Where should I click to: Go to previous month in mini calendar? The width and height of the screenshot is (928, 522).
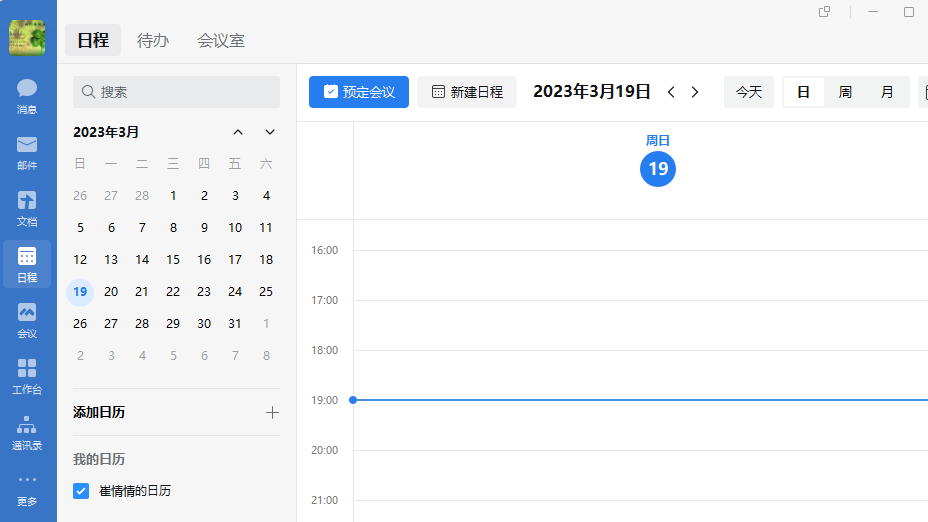coord(238,132)
